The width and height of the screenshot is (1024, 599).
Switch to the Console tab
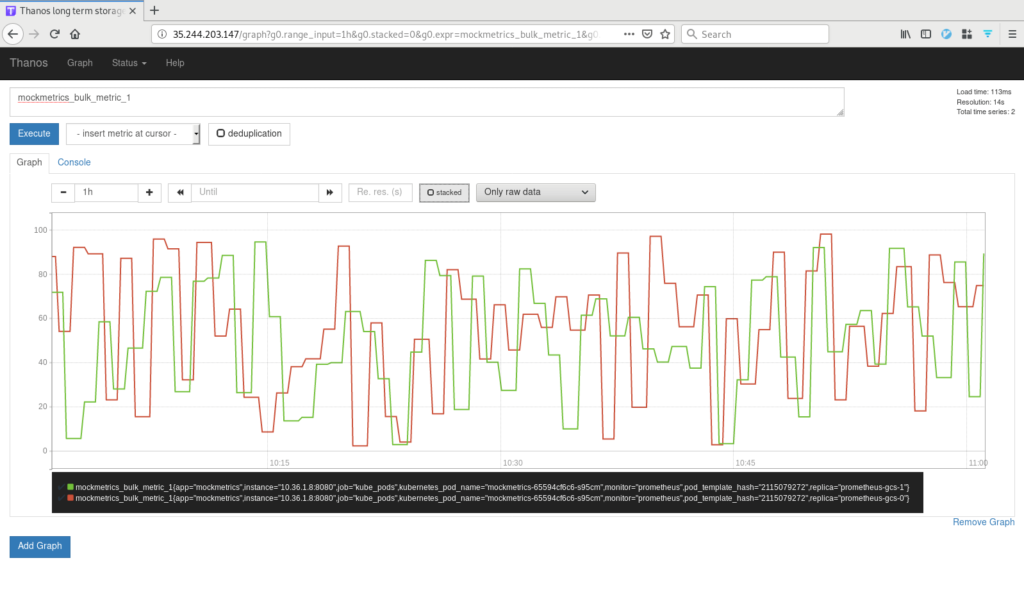pos(74,162)
